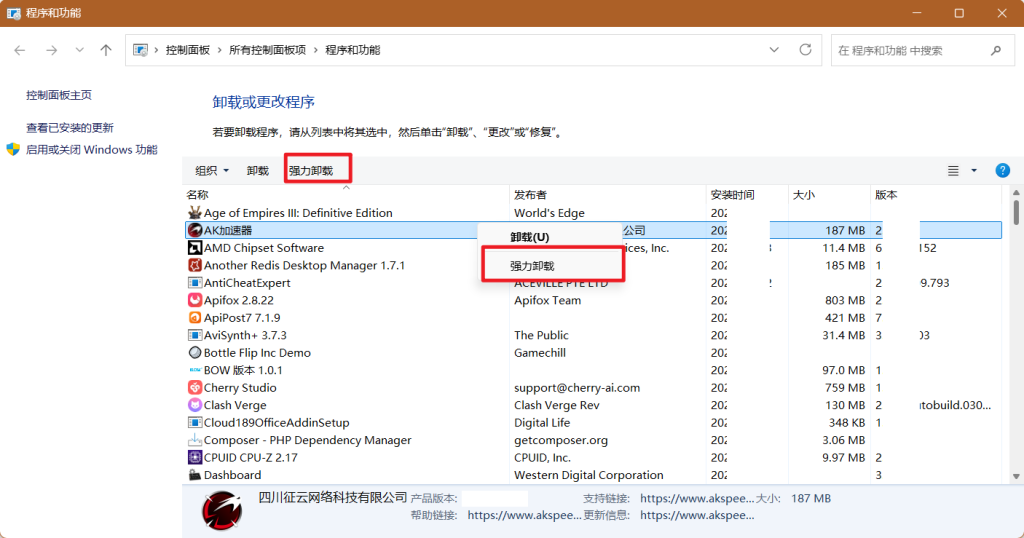Image resolution: width=1024 pixels, height=538 pixels.
Task: Click the list scrollbar down arrow
Action: [x=1016, y=477]
